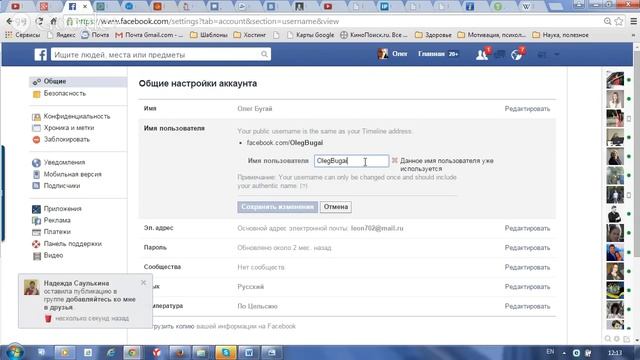Open the messages icon in header
The height and width of the screenshot is (360, 640).
(500, 54)
